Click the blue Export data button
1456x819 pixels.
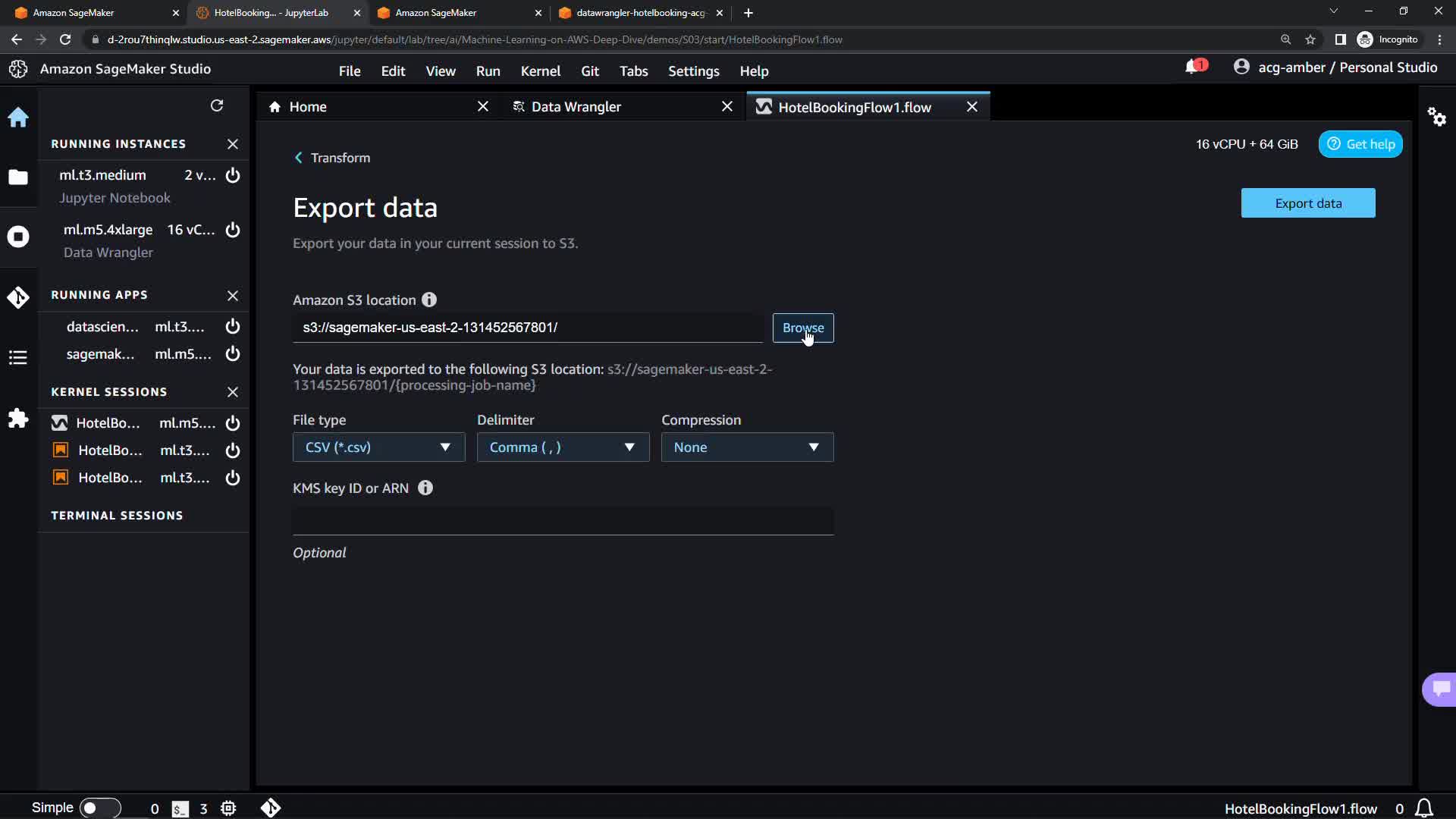point(1307,203)
